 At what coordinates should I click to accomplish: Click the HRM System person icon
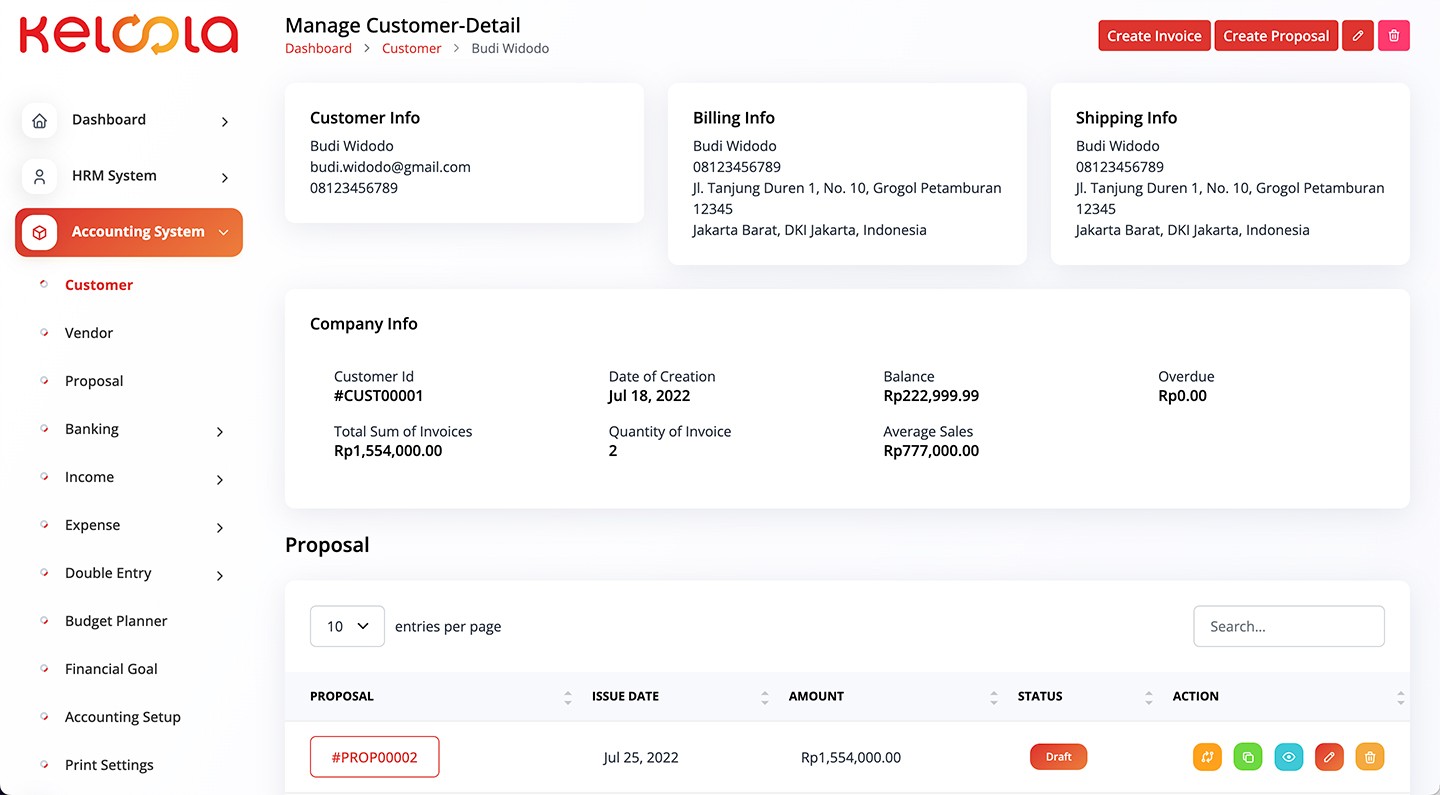40,176
